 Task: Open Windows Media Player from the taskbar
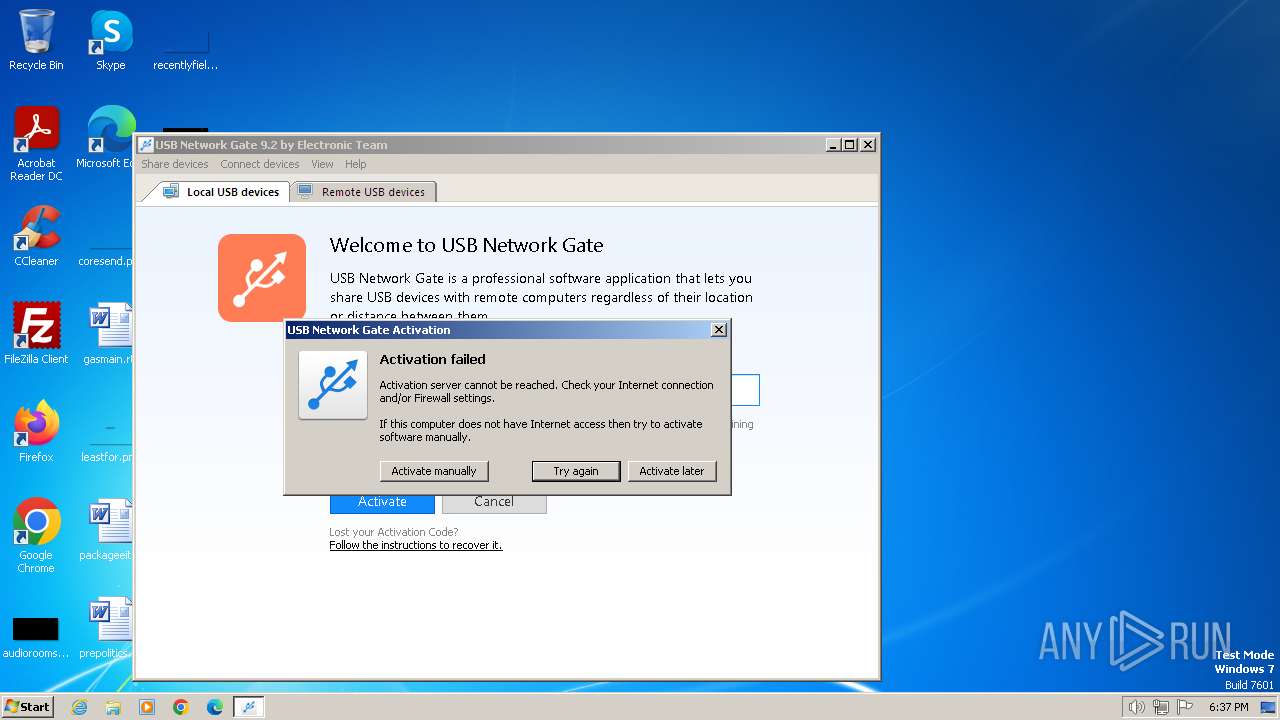tap(147, 707)
